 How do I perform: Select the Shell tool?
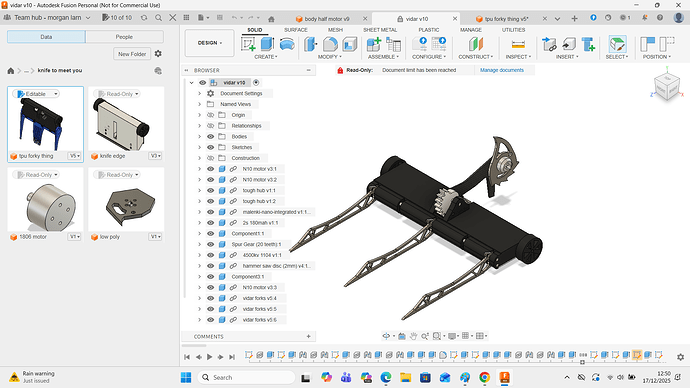coord(349,44)
